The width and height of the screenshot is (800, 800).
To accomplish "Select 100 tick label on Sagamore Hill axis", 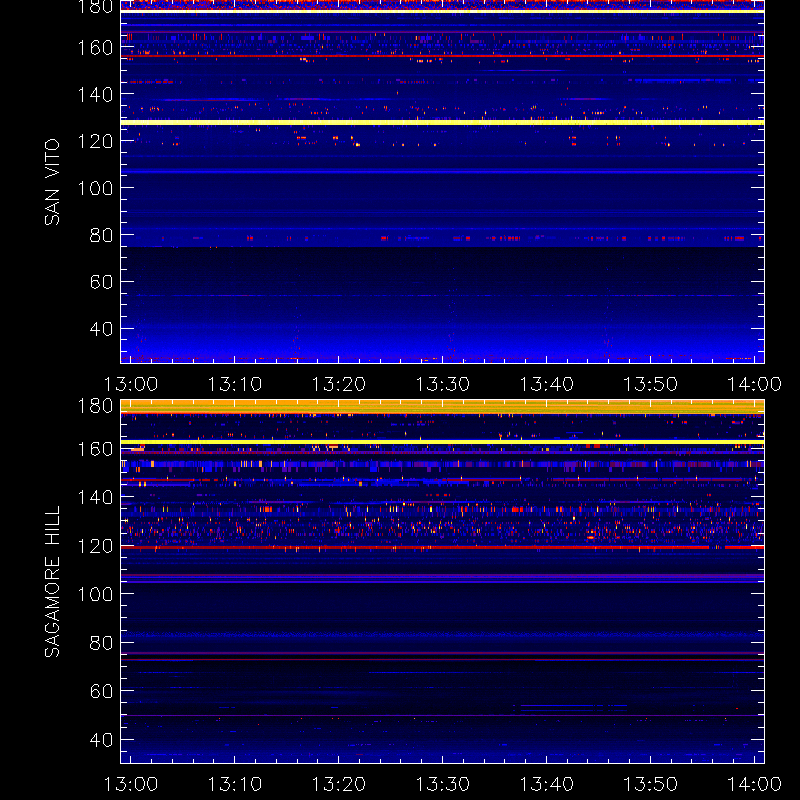I will click(x=95, y=594).
